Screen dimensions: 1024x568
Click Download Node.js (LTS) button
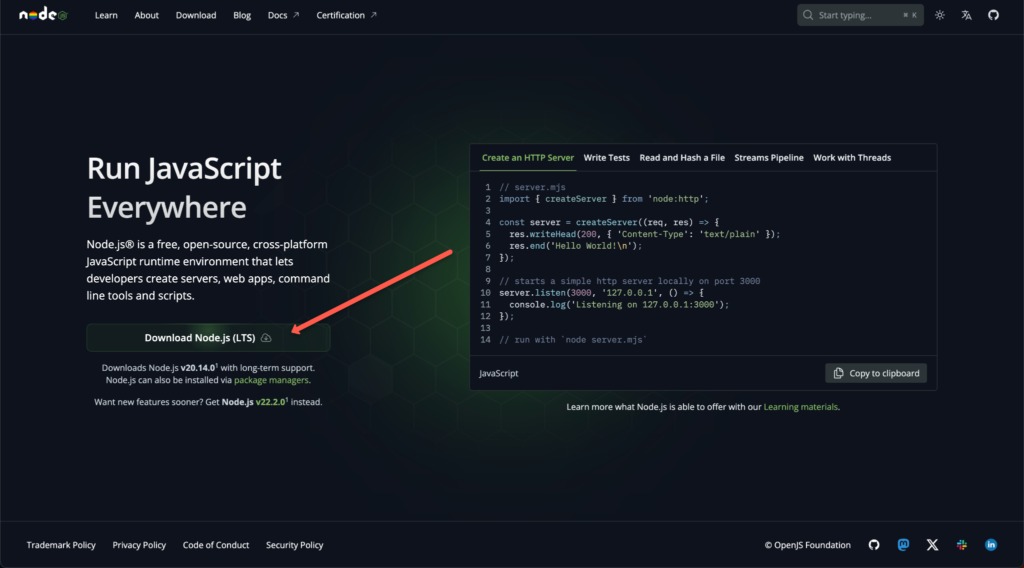click(x=208, y=338)
